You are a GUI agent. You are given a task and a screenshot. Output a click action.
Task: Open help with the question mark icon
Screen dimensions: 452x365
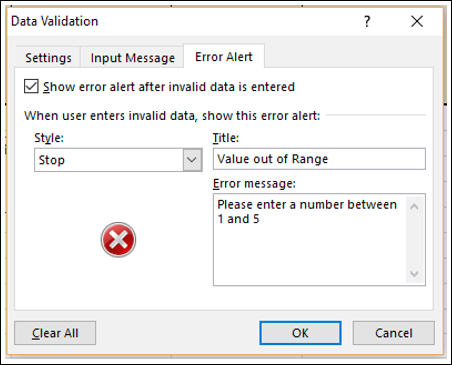coord(367,22)
